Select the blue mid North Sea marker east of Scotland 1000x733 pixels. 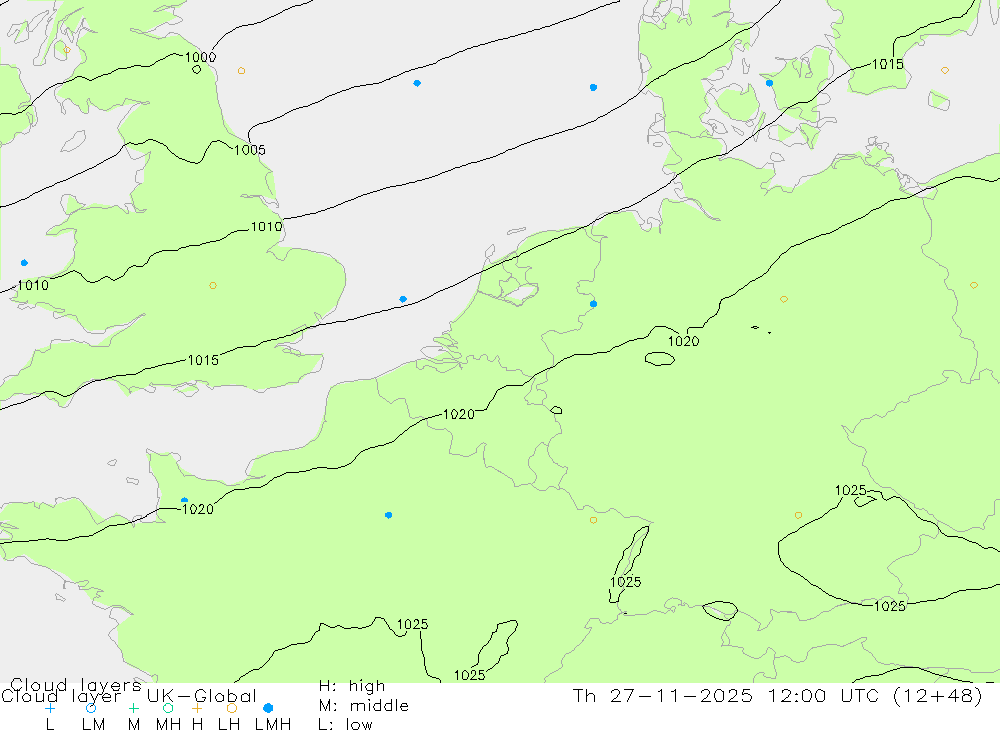click(x=416, y=83)
